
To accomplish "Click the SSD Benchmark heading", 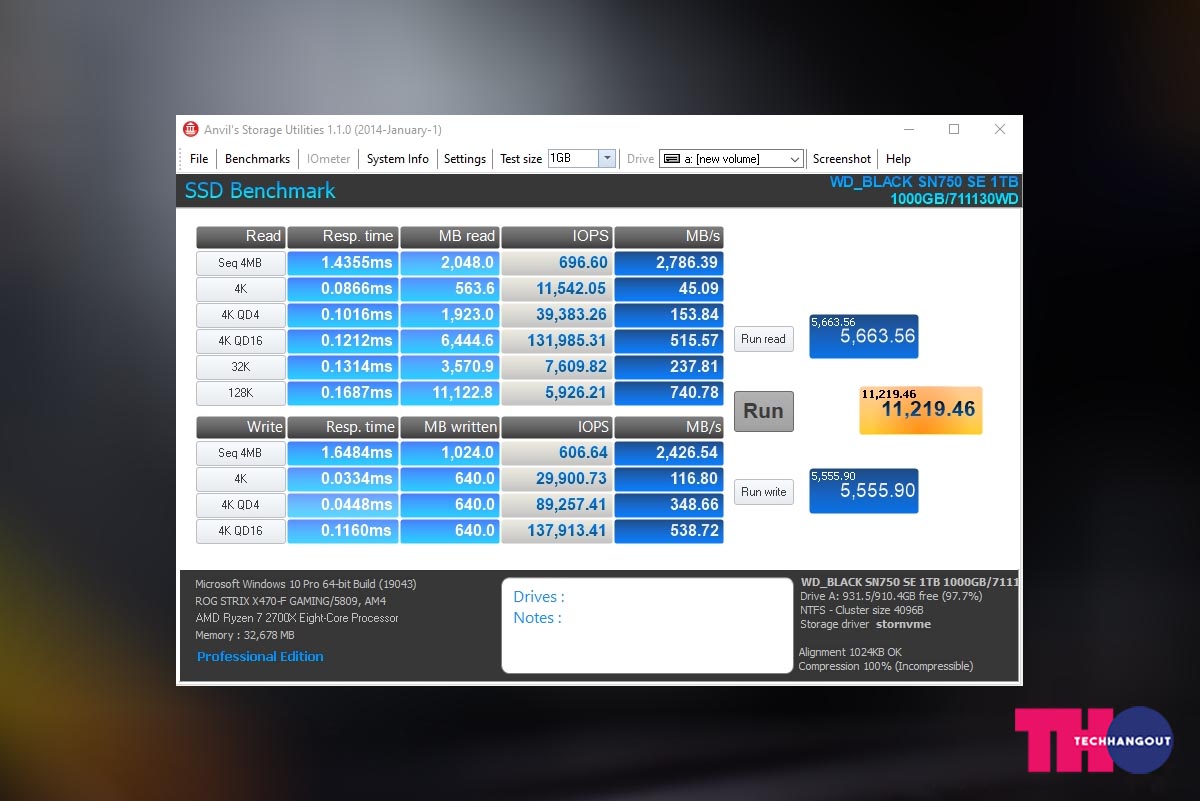I will click(x=260, y=191).
